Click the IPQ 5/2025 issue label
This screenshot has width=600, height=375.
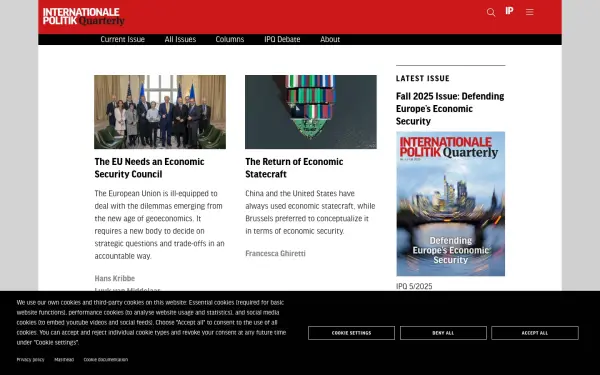pos(414,286)
